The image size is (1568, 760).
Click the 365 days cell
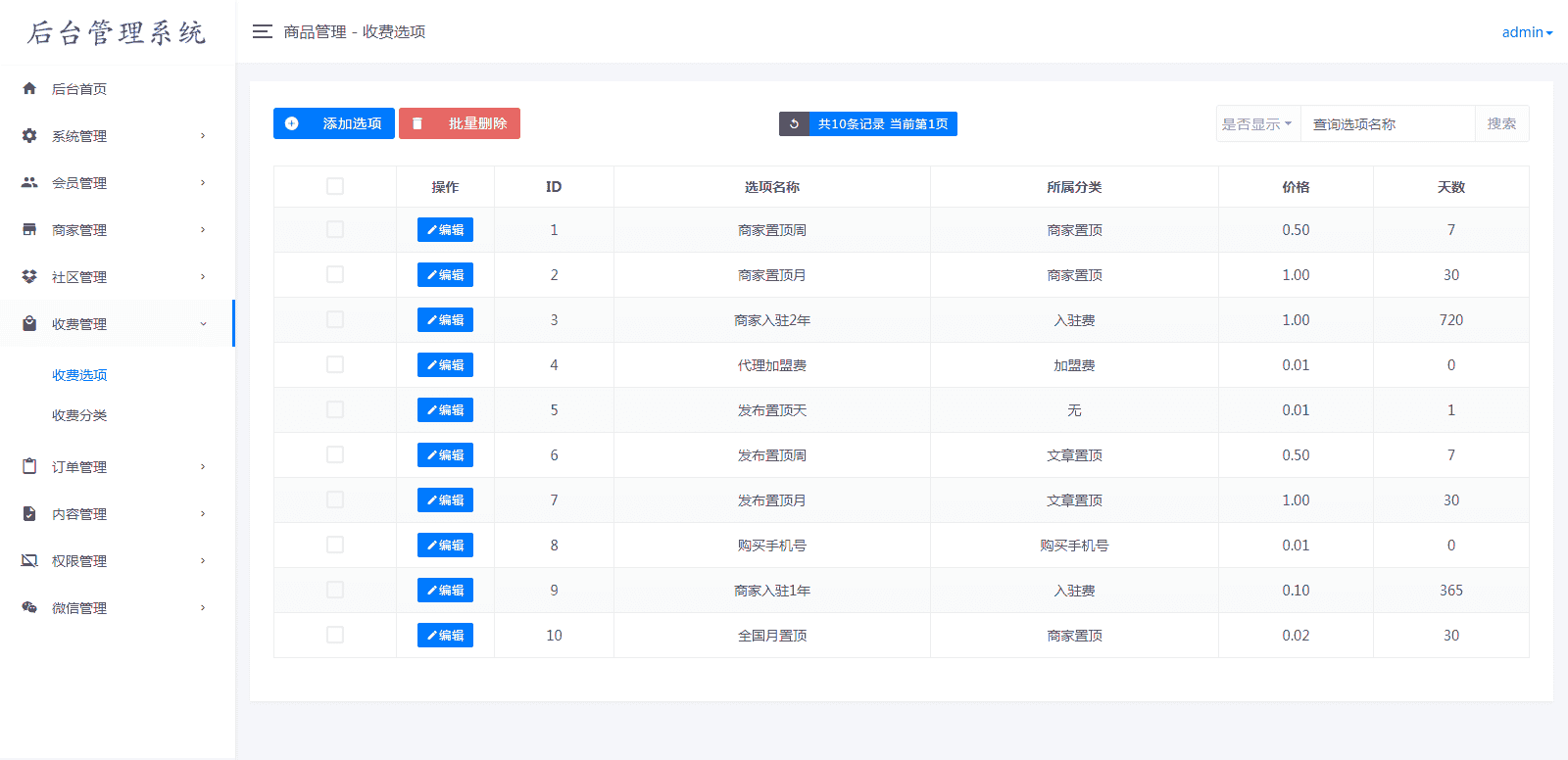(1451, 590)
